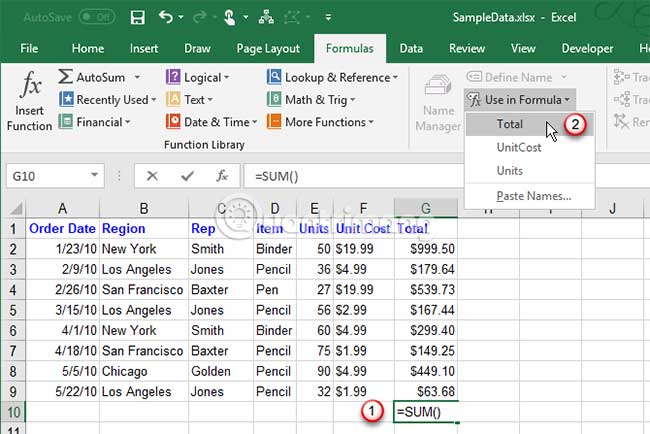
Task: Toggle the AutoSave switch
Action: pos(97,17)
